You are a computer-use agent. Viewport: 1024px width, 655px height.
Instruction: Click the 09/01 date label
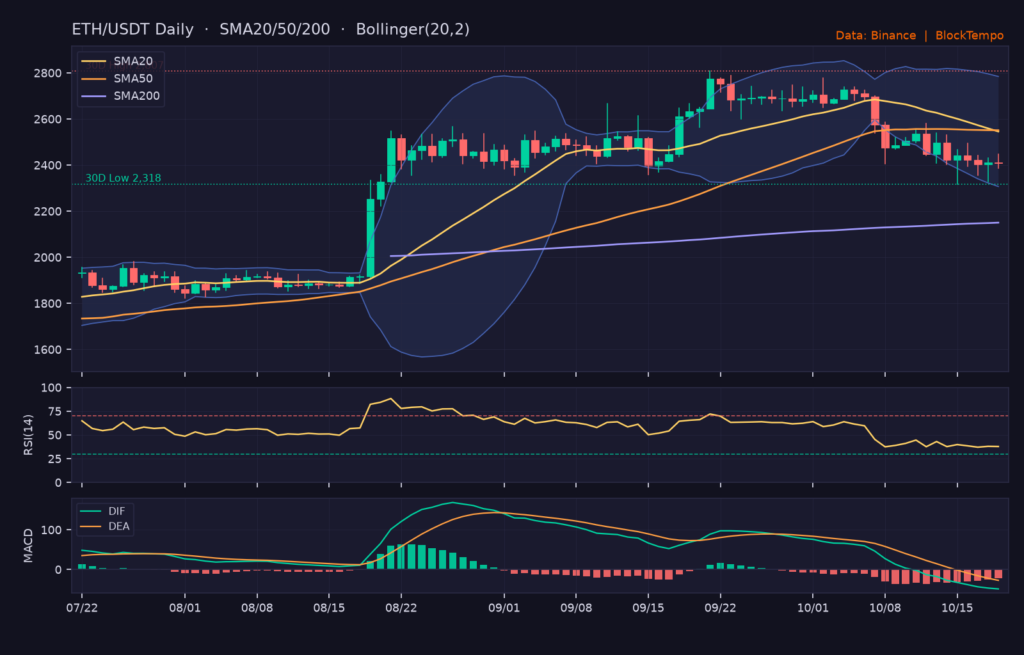504,608
